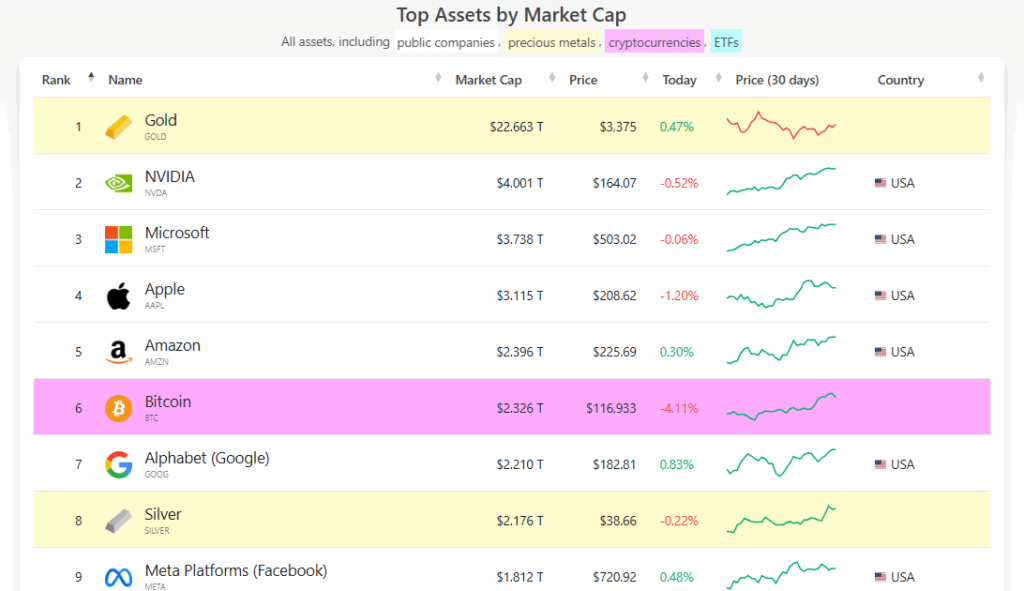Screen dimensions: 1024x591
Task: Click the Apple logo icon
Action: (118, 296)
